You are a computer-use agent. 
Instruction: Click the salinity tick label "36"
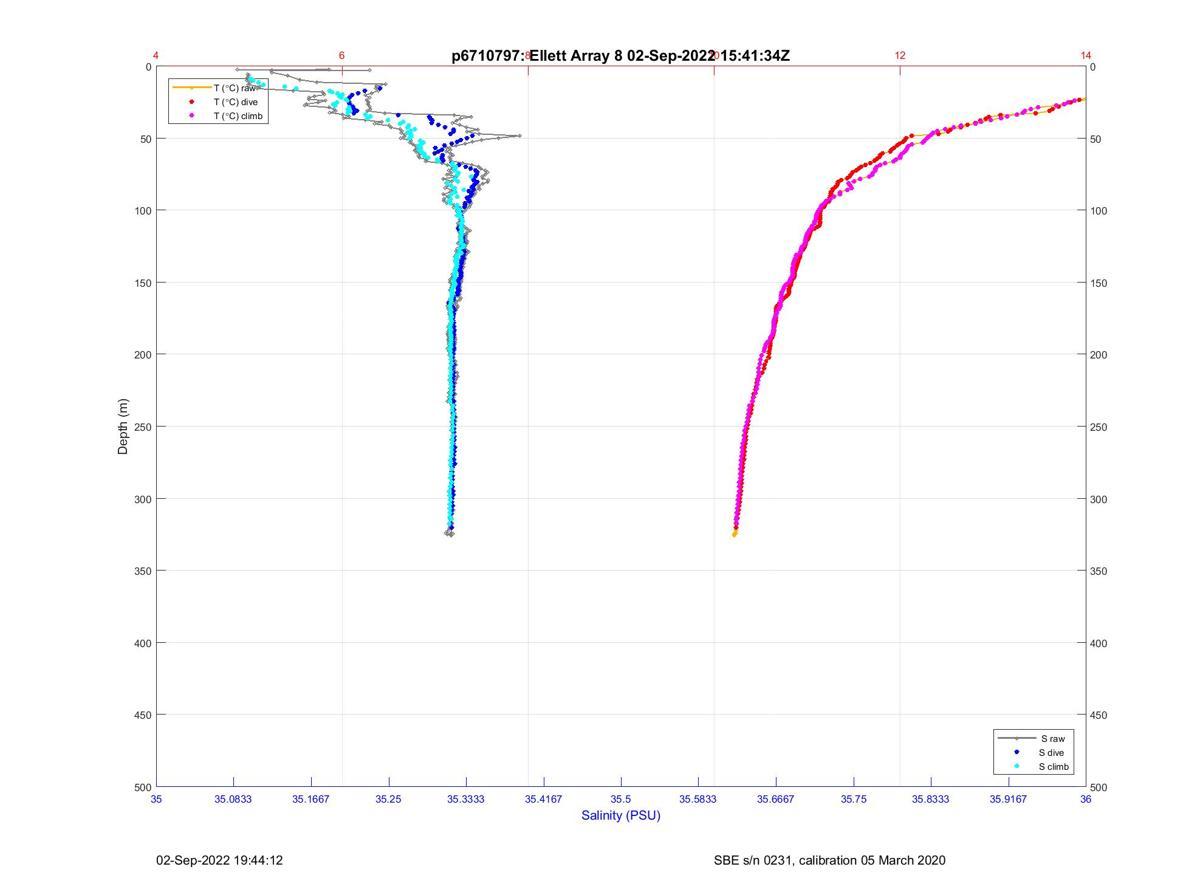tap(1086, 800)
